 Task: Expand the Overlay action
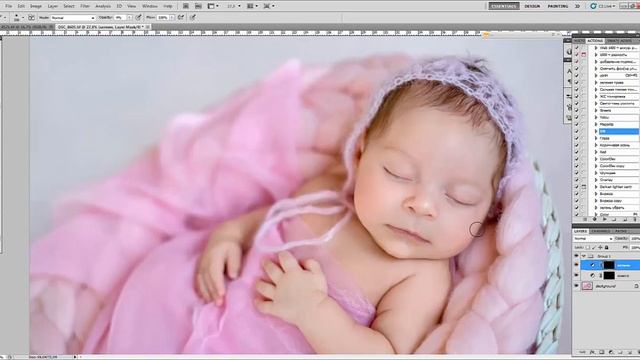click(596, 180)
